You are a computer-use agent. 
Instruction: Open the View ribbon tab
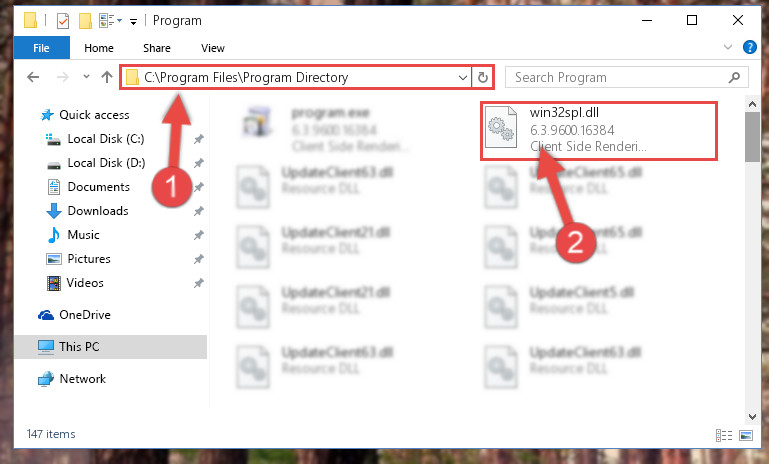click(x=213, y=48)
